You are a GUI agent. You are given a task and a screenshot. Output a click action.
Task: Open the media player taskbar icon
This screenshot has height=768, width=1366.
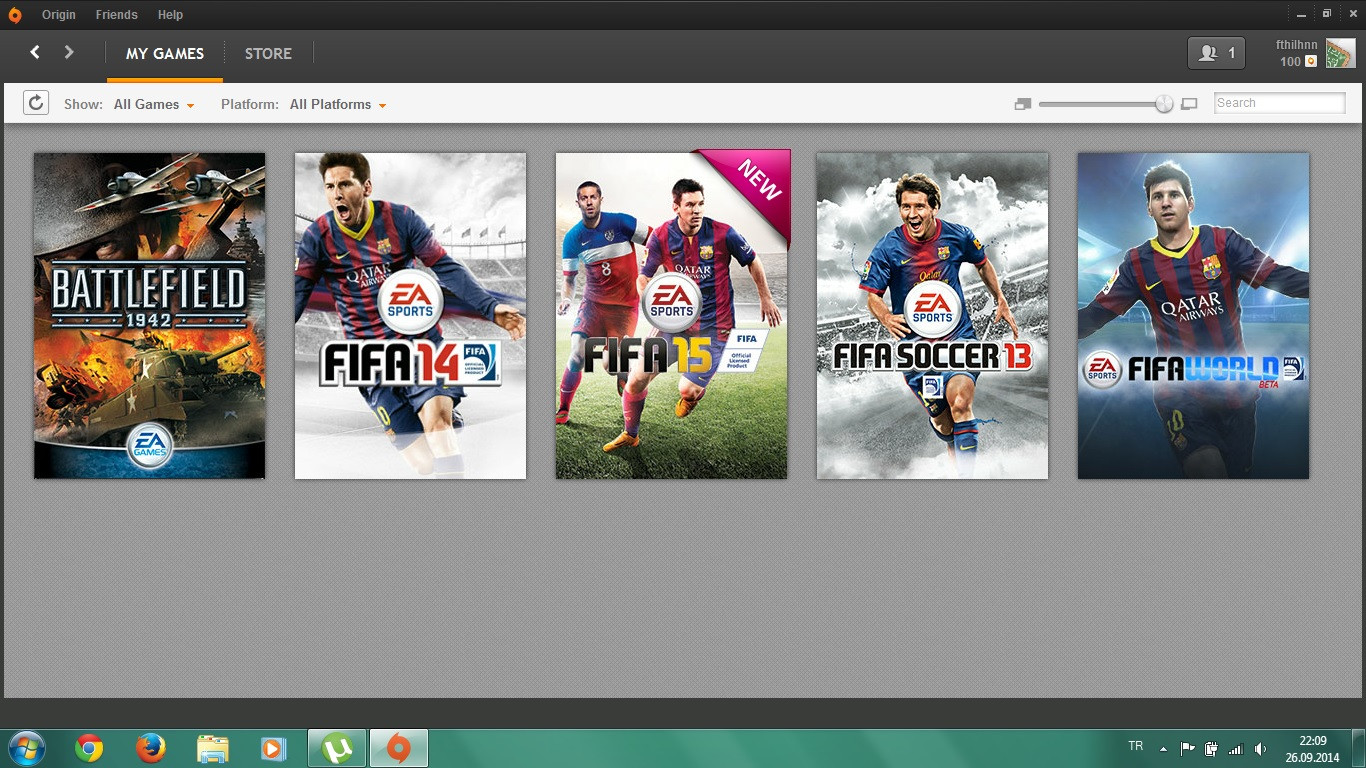(273, 748)
